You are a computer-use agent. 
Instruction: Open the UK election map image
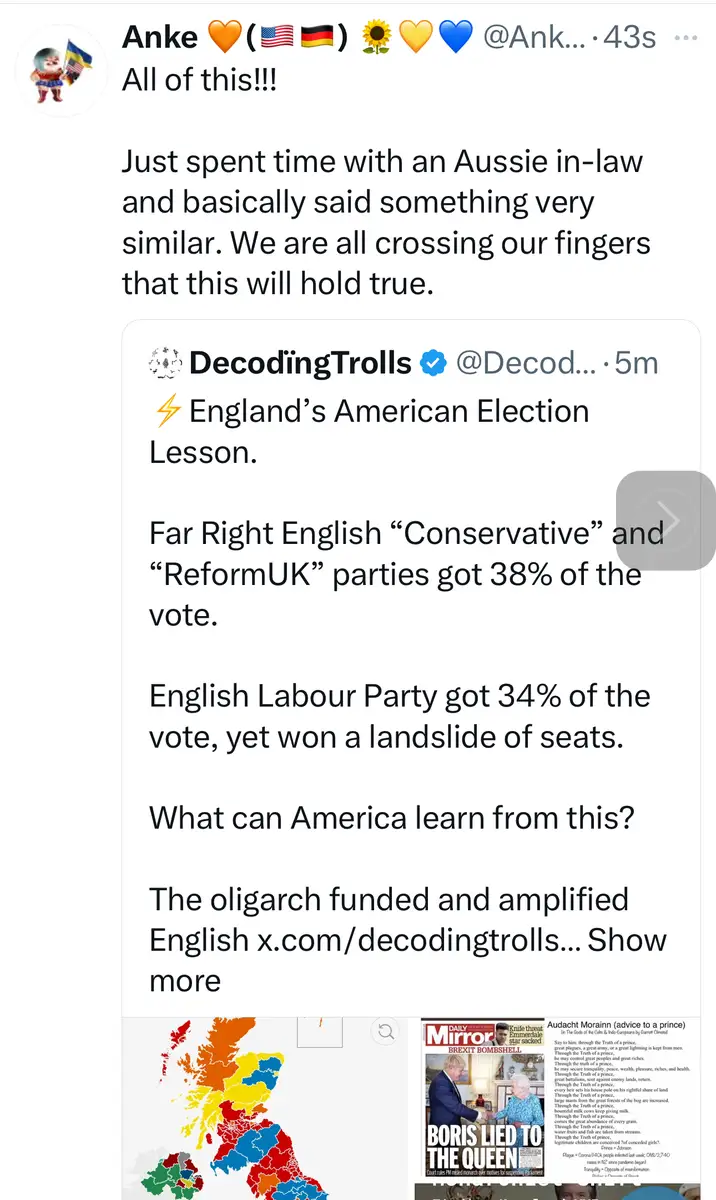click(265, 1108)
